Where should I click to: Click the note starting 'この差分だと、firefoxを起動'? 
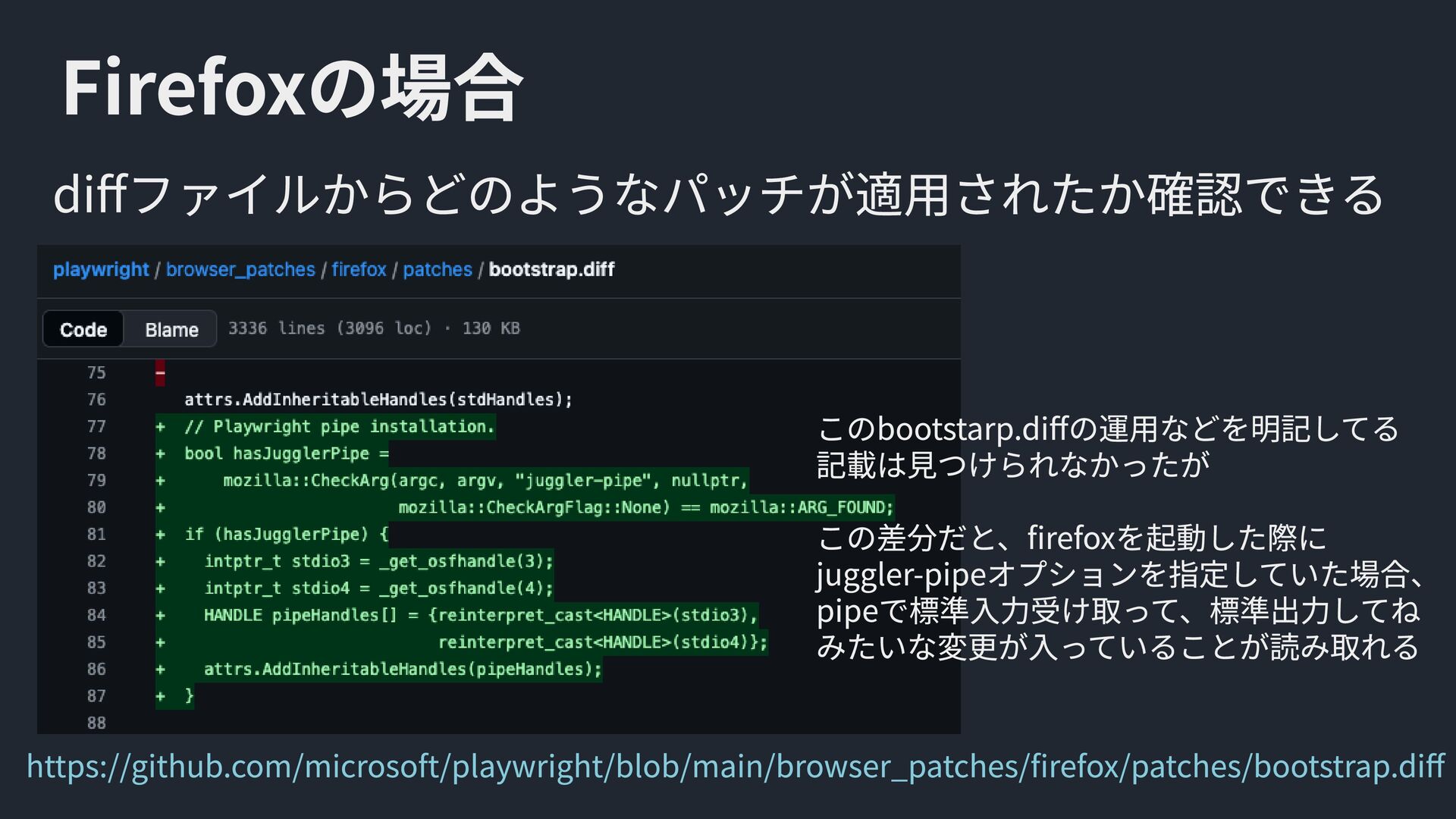coord(1072,538)
